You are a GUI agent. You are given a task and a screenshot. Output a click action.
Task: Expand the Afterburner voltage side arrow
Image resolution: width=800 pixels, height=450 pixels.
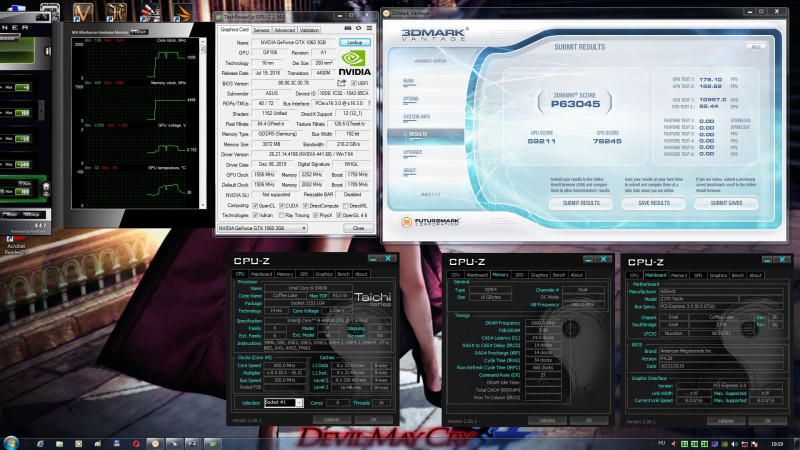[x=41, y=110]
